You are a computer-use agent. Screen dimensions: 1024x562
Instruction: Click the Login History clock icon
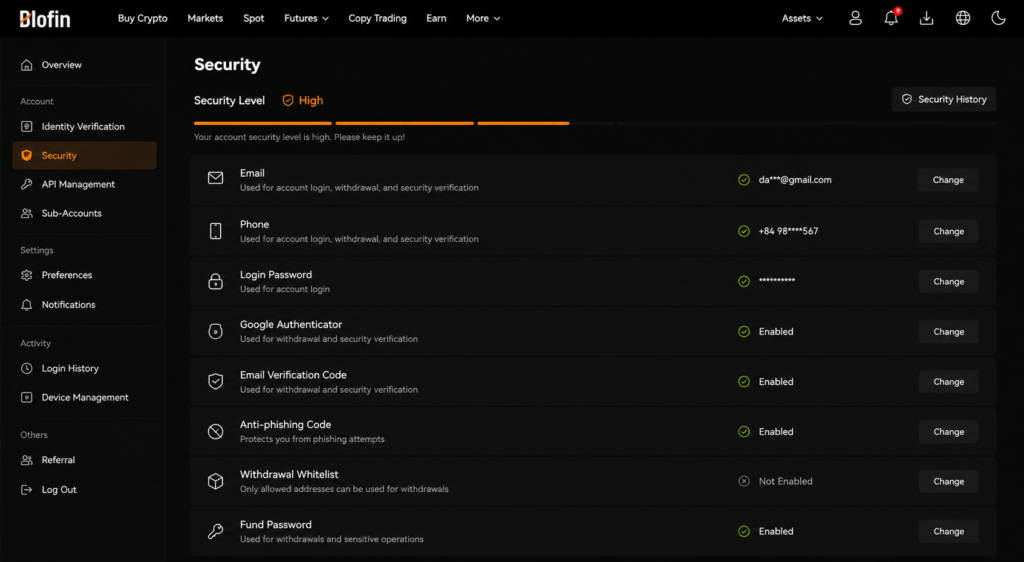[x=27, y=369]
